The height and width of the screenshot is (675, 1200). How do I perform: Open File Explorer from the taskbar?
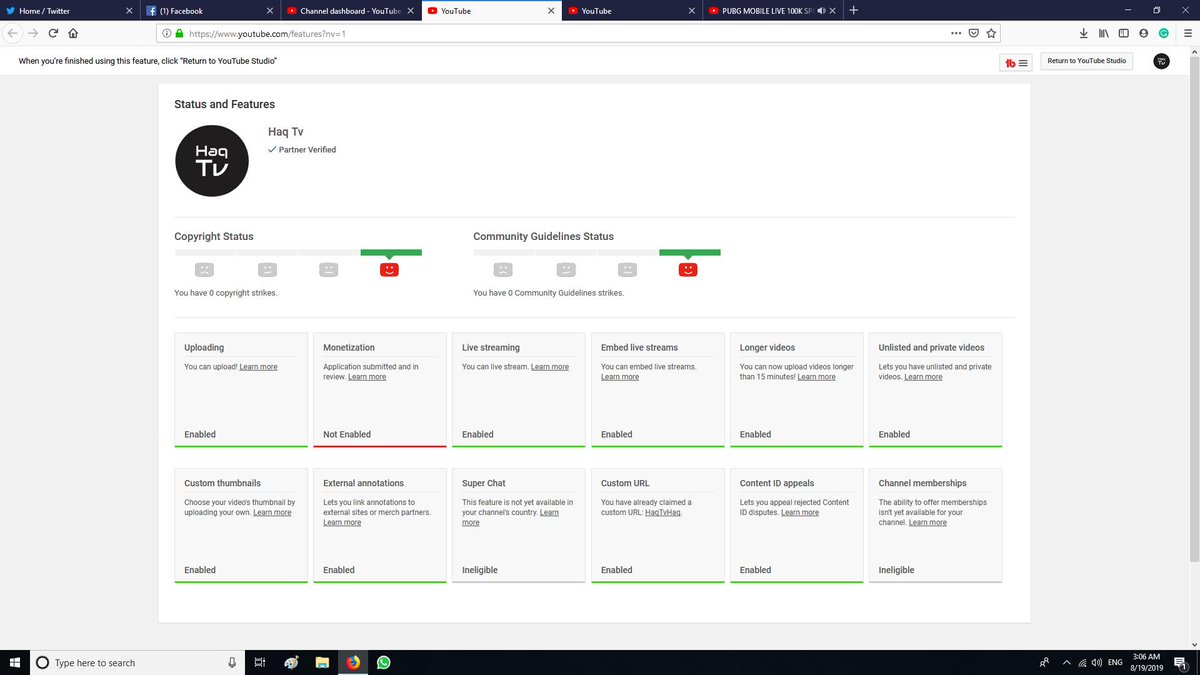click(322, 662)
